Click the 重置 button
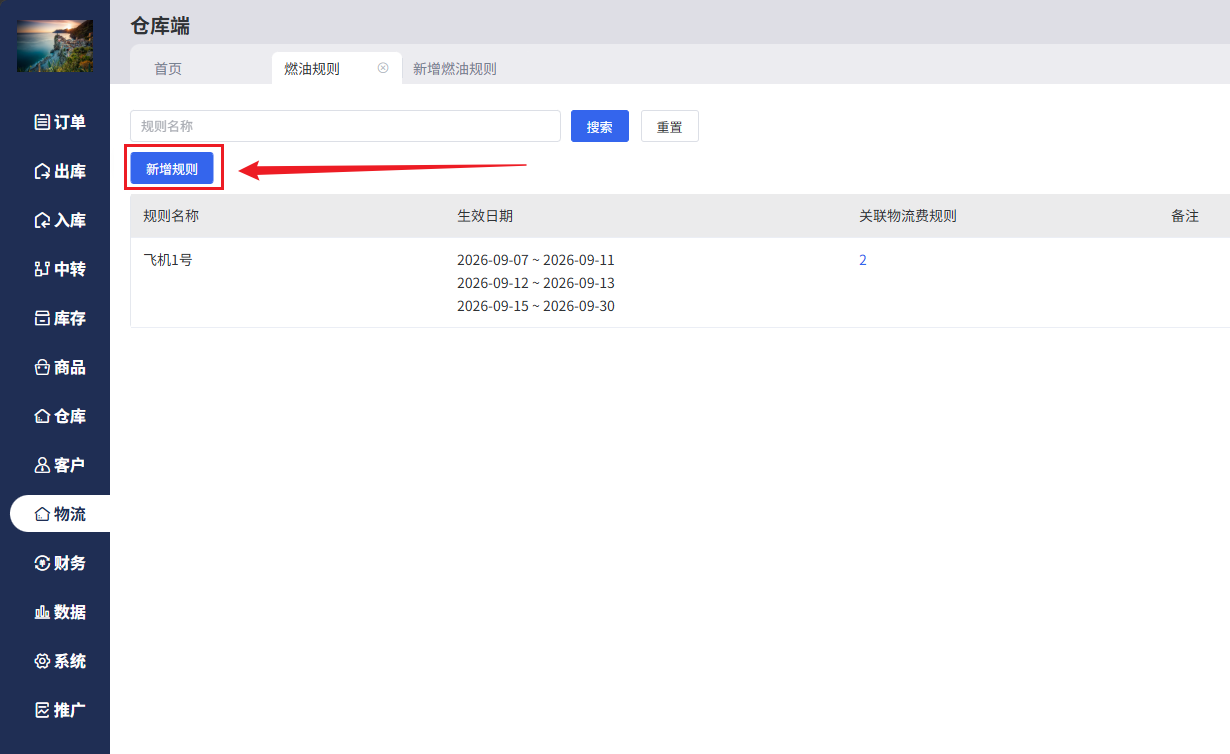 click(x=670, y=126)
